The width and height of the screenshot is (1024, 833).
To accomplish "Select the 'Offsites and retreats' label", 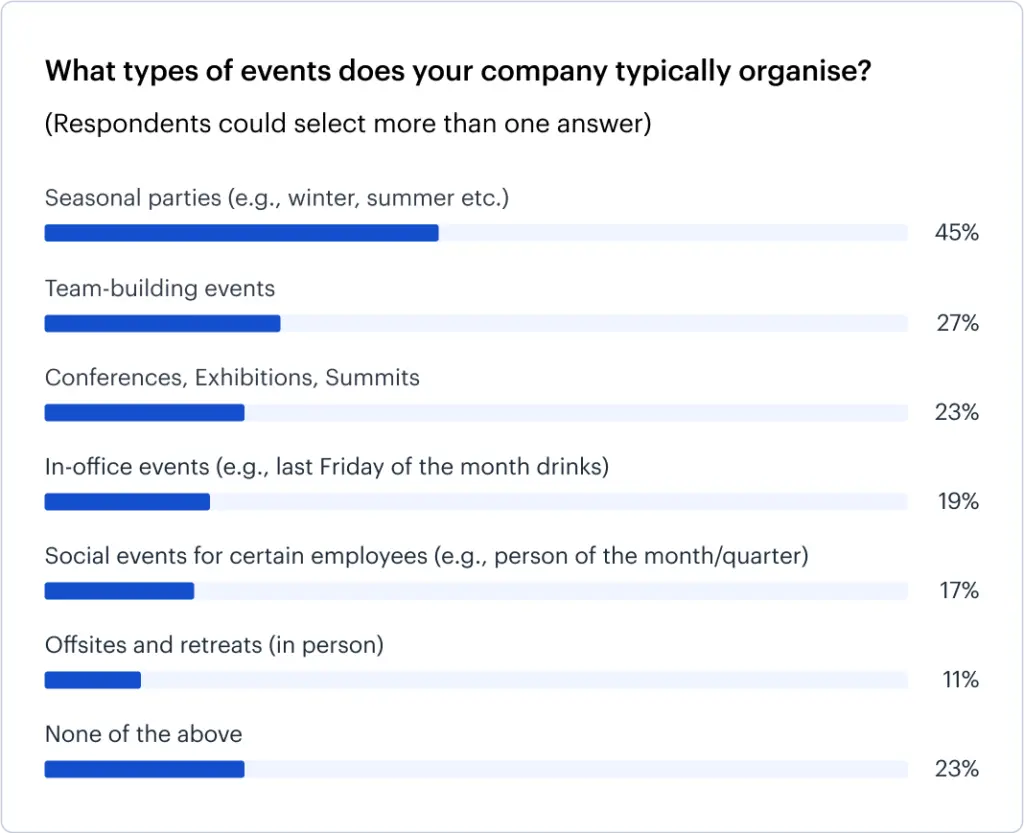I will (x=214, y=645).
